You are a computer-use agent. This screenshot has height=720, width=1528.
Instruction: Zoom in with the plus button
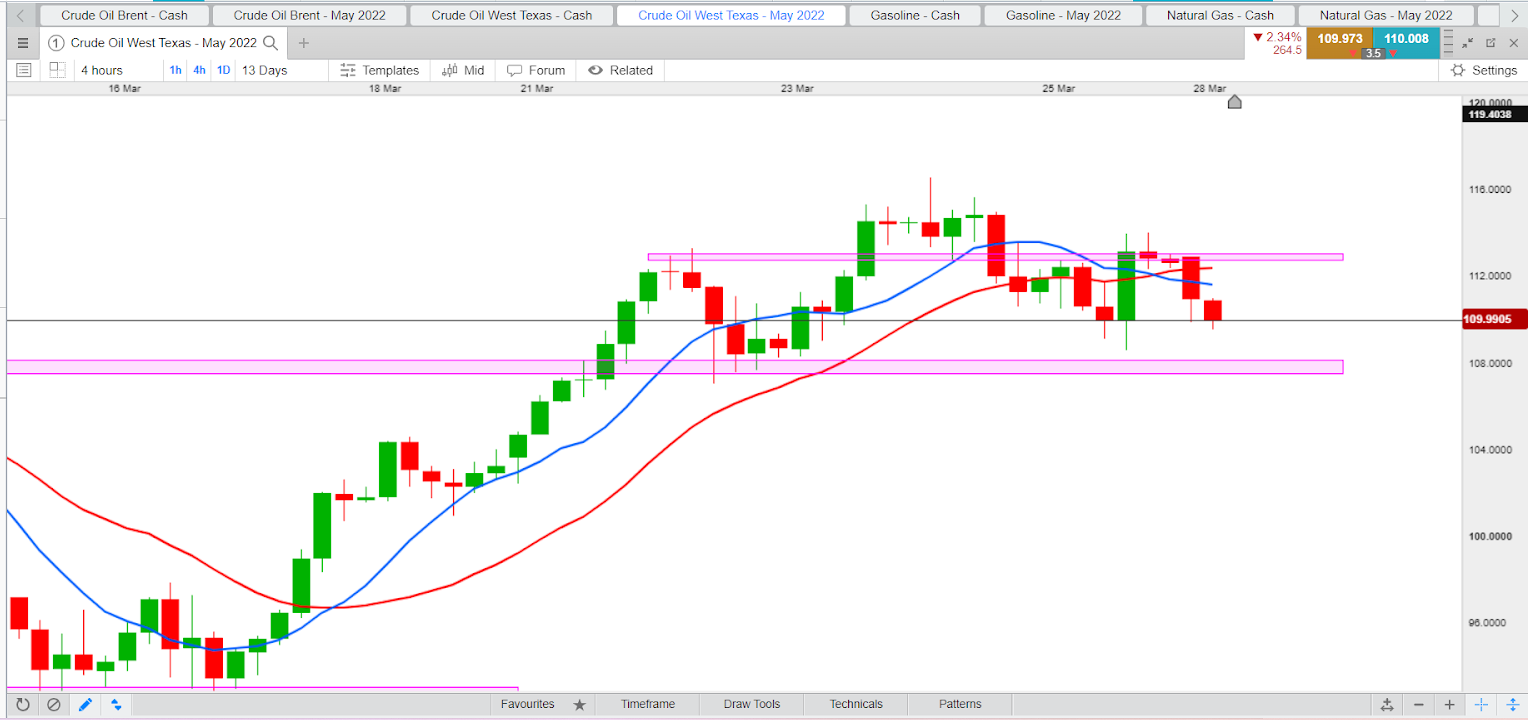(1450, 705)
